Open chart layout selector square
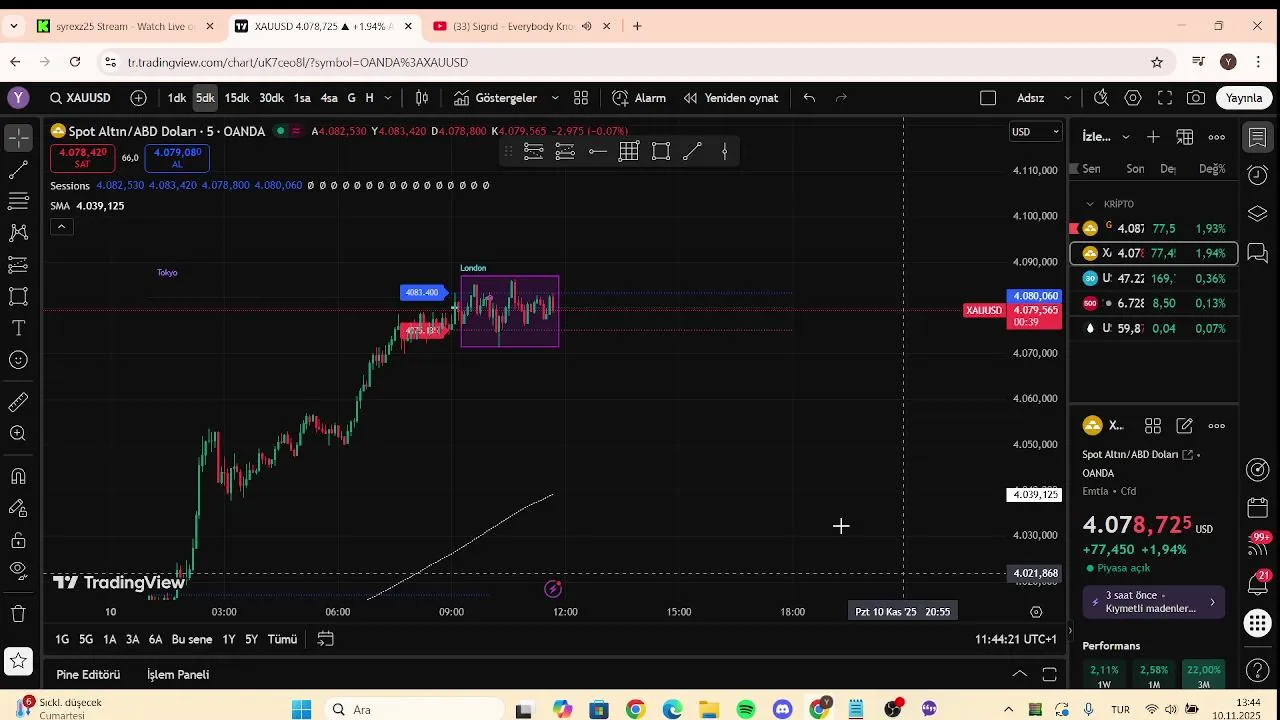The image size is (1280, 720). tap(988, 98)
